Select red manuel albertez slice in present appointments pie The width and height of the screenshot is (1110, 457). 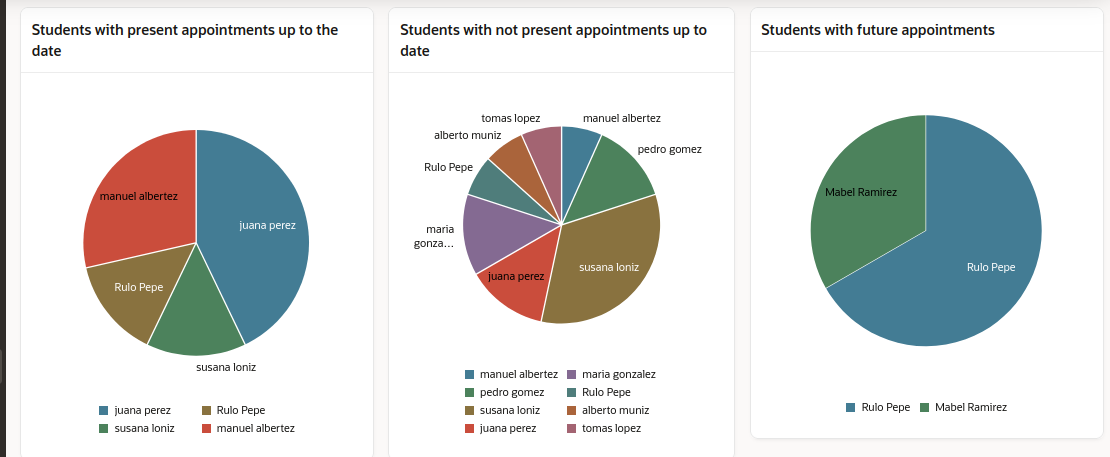point(140,200)
